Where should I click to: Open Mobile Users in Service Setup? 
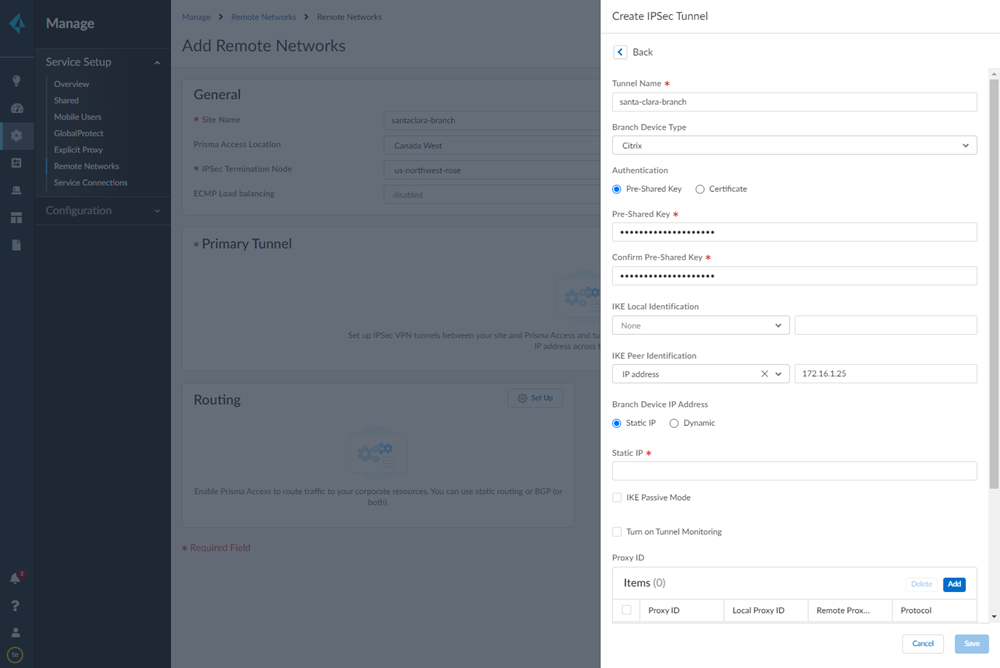(x=78, y=117)
